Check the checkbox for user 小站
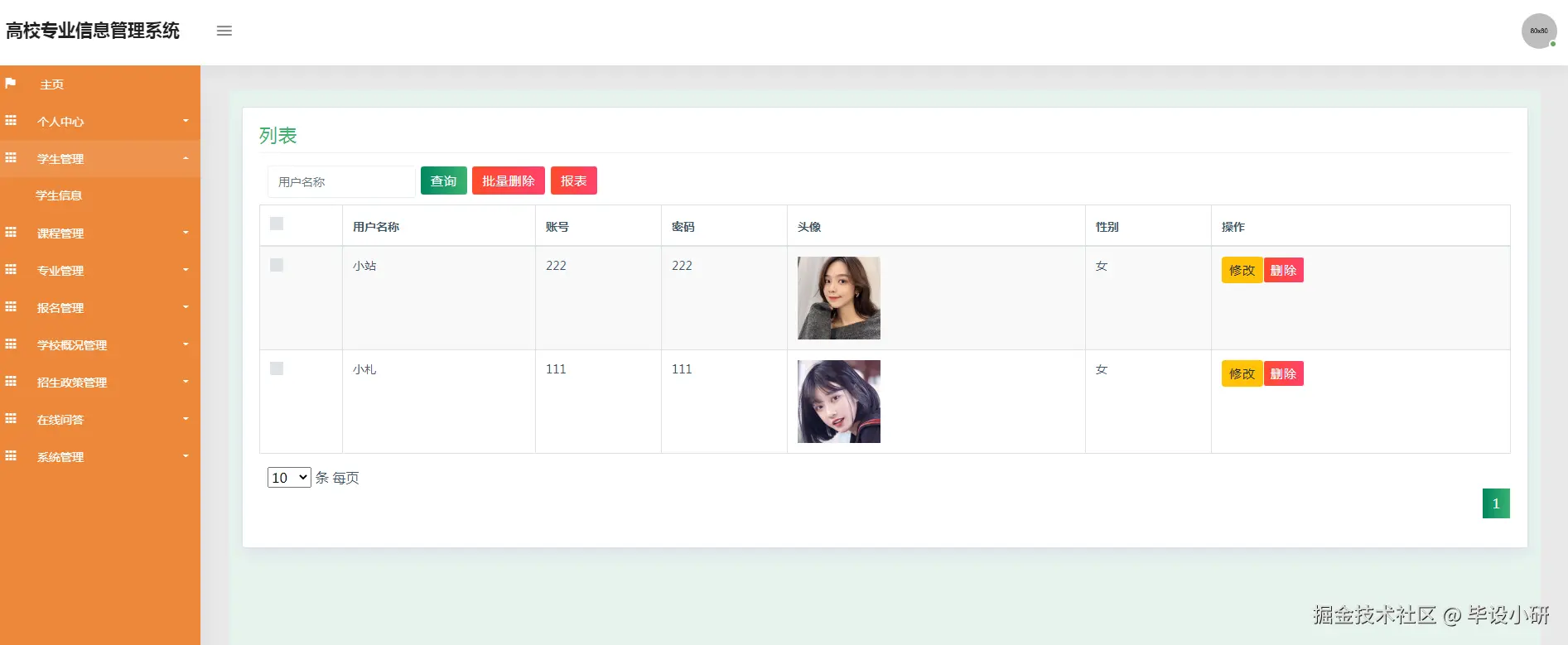The width and height of the screenshot is (1568, 645). (x=277, y=265)
